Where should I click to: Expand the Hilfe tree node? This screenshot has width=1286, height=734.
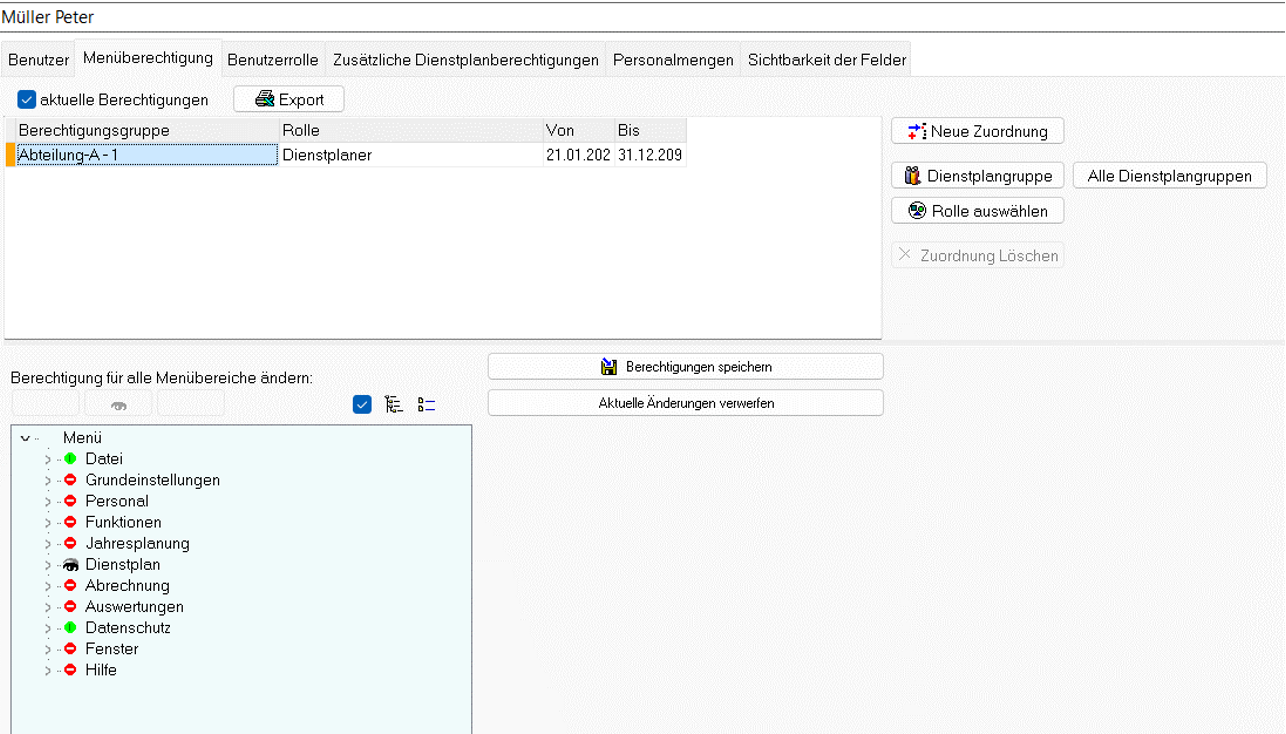point(47,670)
